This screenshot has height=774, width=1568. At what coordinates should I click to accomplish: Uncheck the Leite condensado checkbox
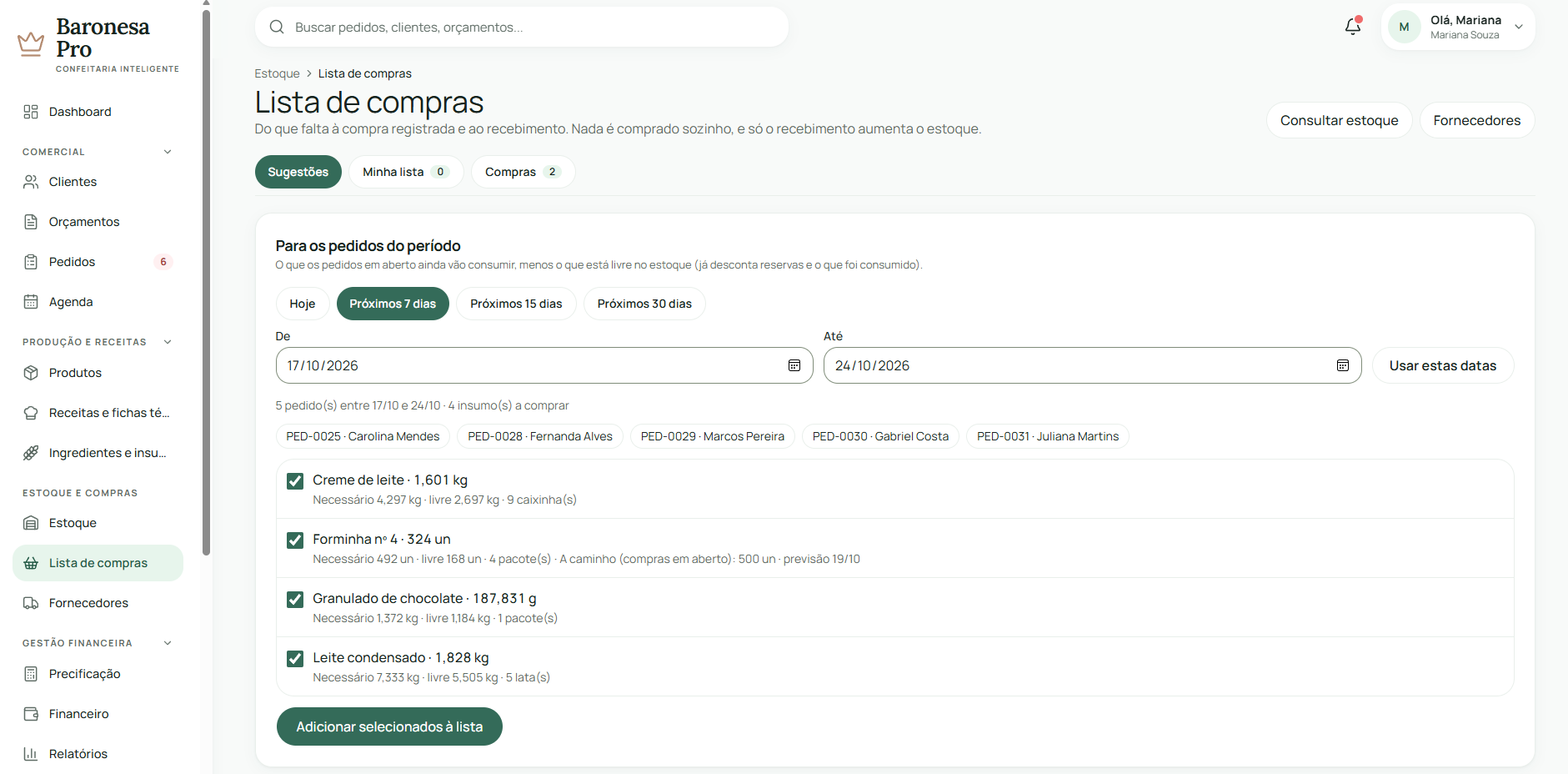[295, 658]
